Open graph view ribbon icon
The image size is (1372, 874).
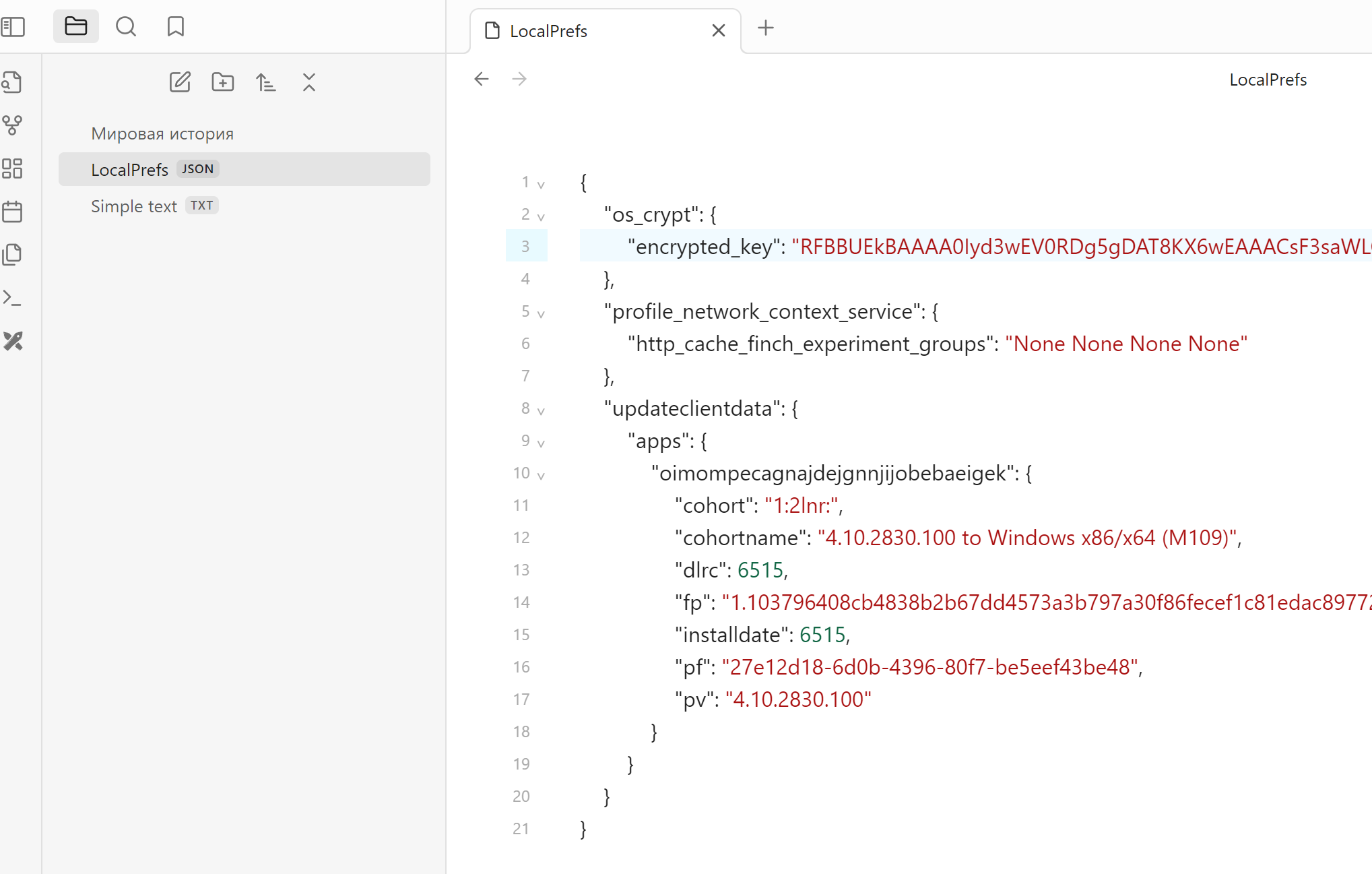[13, 125]
